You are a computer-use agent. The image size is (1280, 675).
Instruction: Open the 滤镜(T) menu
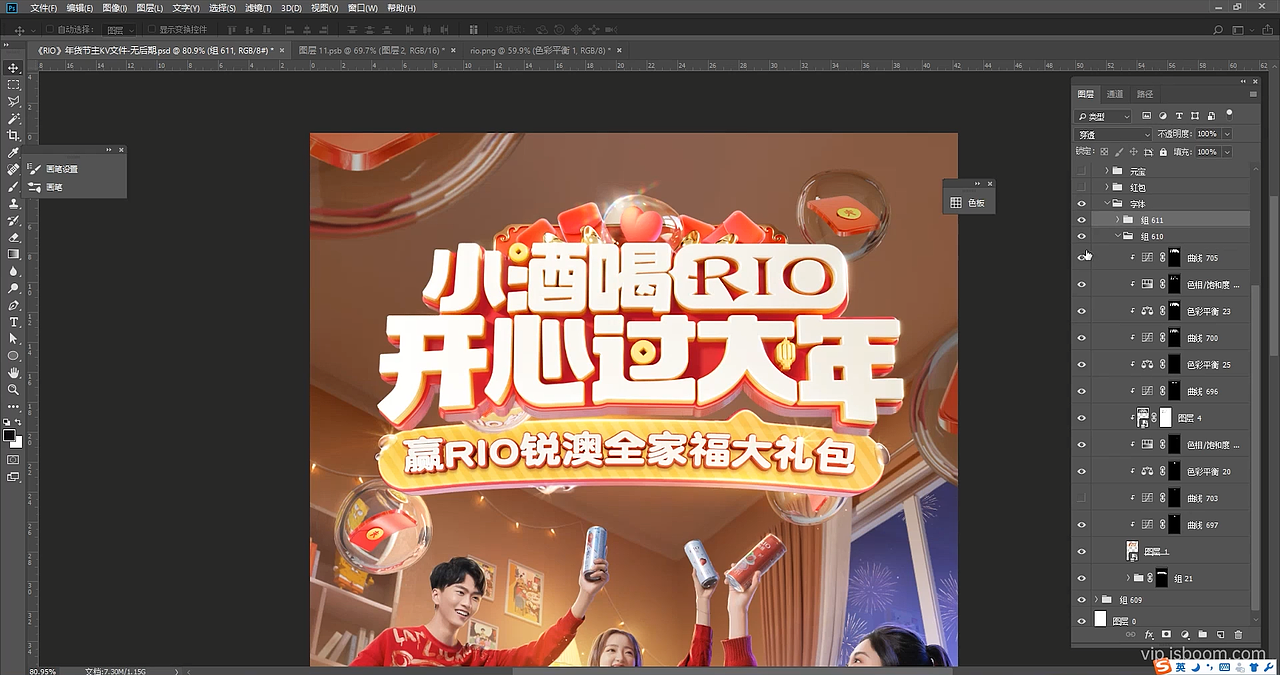point(257,8)
